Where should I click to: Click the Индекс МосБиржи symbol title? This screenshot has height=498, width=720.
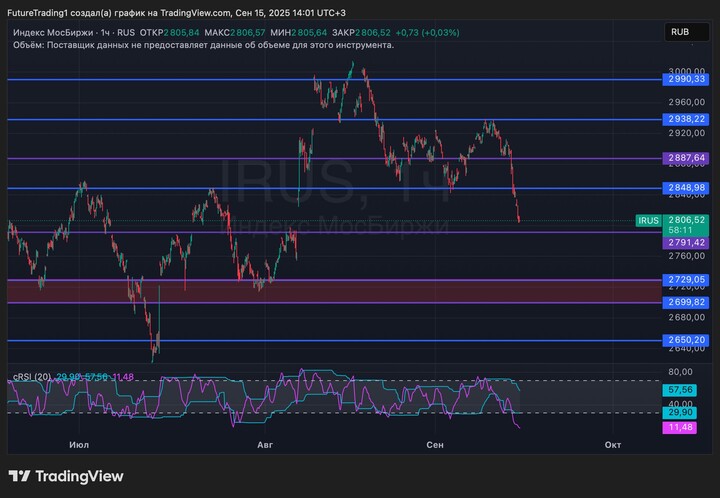pyautogui.click(x=53, y=33)
